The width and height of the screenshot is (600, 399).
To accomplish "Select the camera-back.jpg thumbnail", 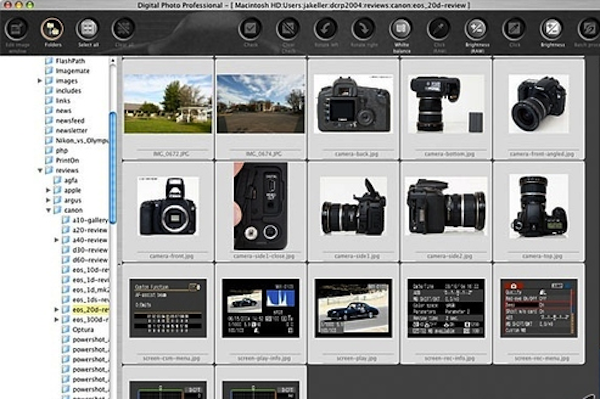I will click(354, 104).
